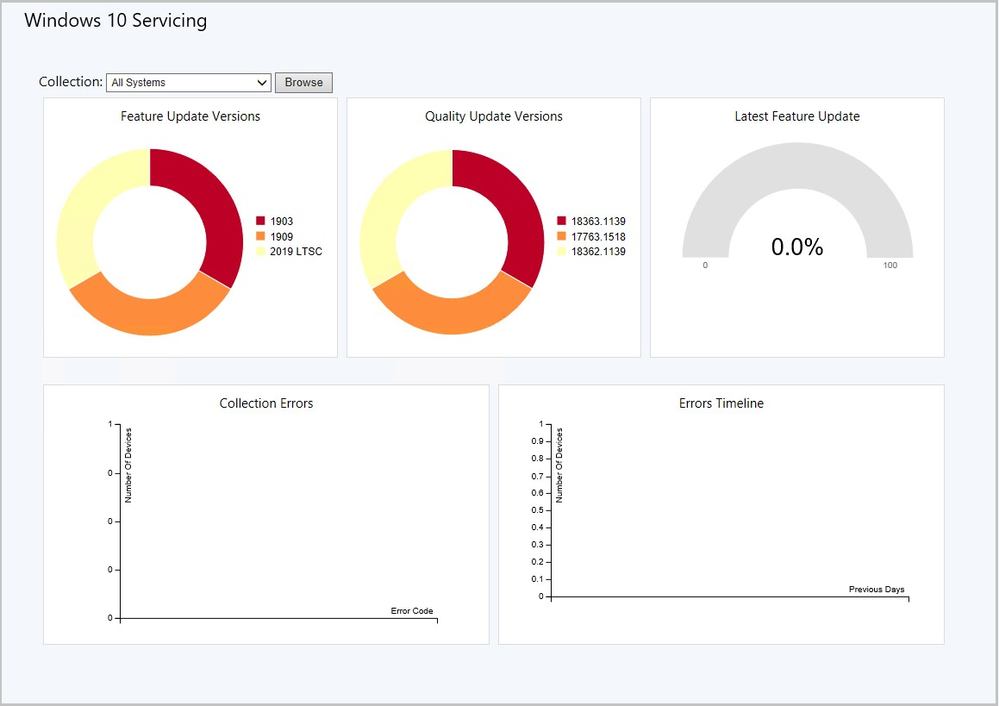The image size is (999, 706).
Task: Click the 0.0% gauge value
Action: pos(797,247)
